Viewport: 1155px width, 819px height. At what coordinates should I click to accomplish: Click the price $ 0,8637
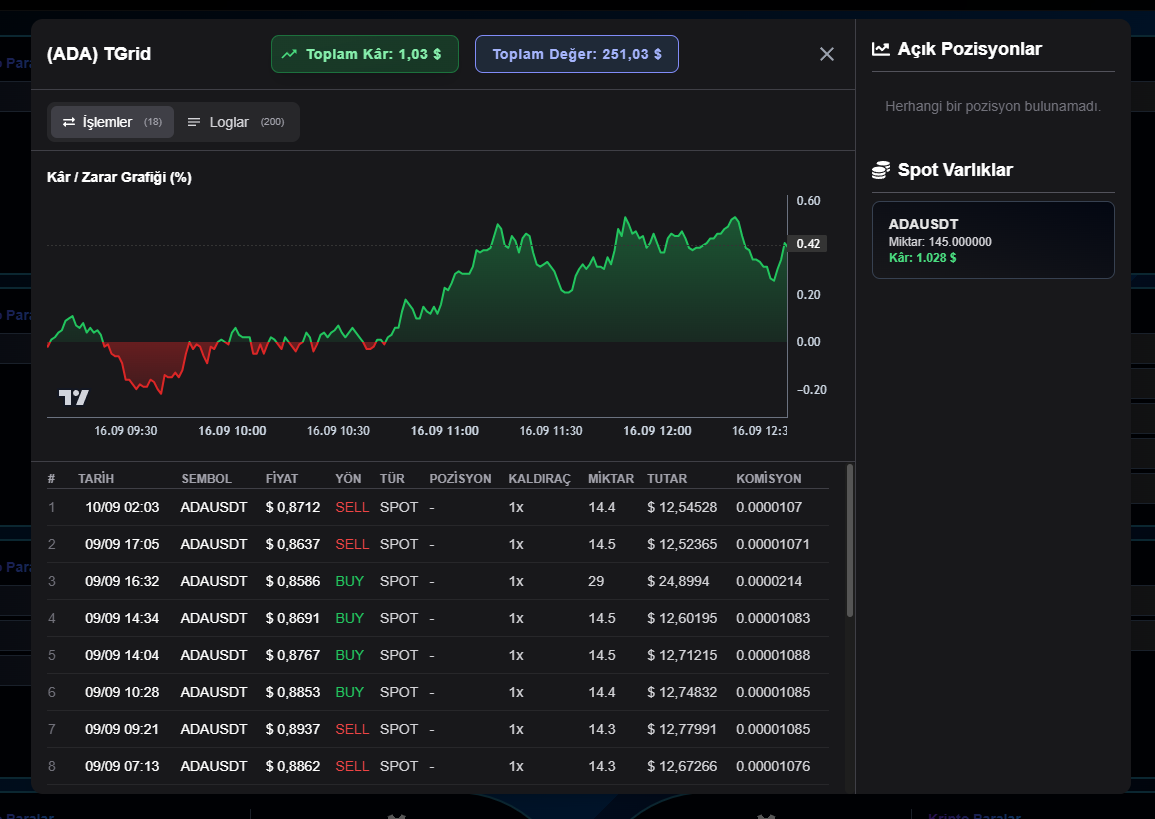pos(292,544)
